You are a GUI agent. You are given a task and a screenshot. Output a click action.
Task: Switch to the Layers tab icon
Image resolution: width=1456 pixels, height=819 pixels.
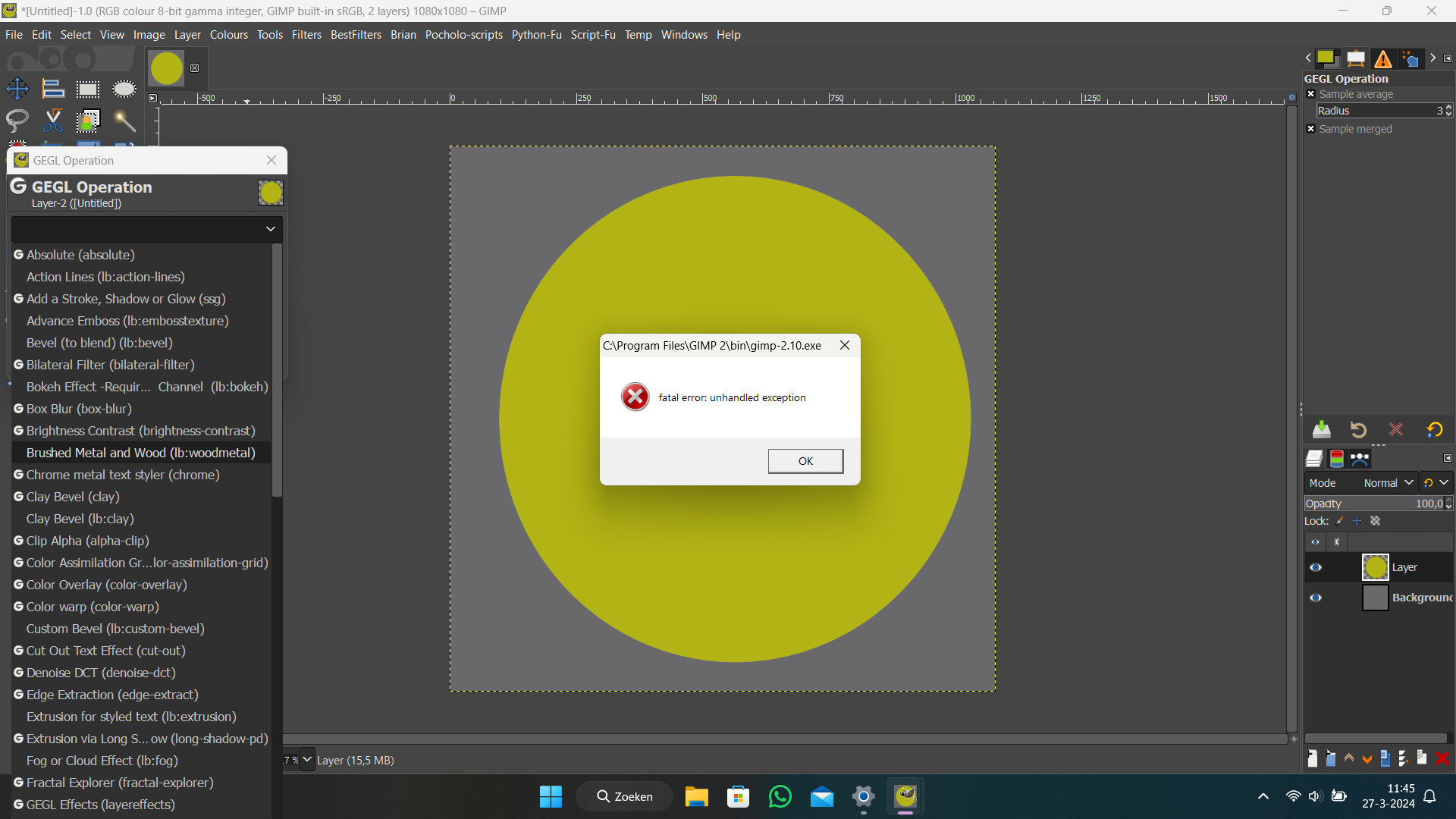[x=1314, y=459]
